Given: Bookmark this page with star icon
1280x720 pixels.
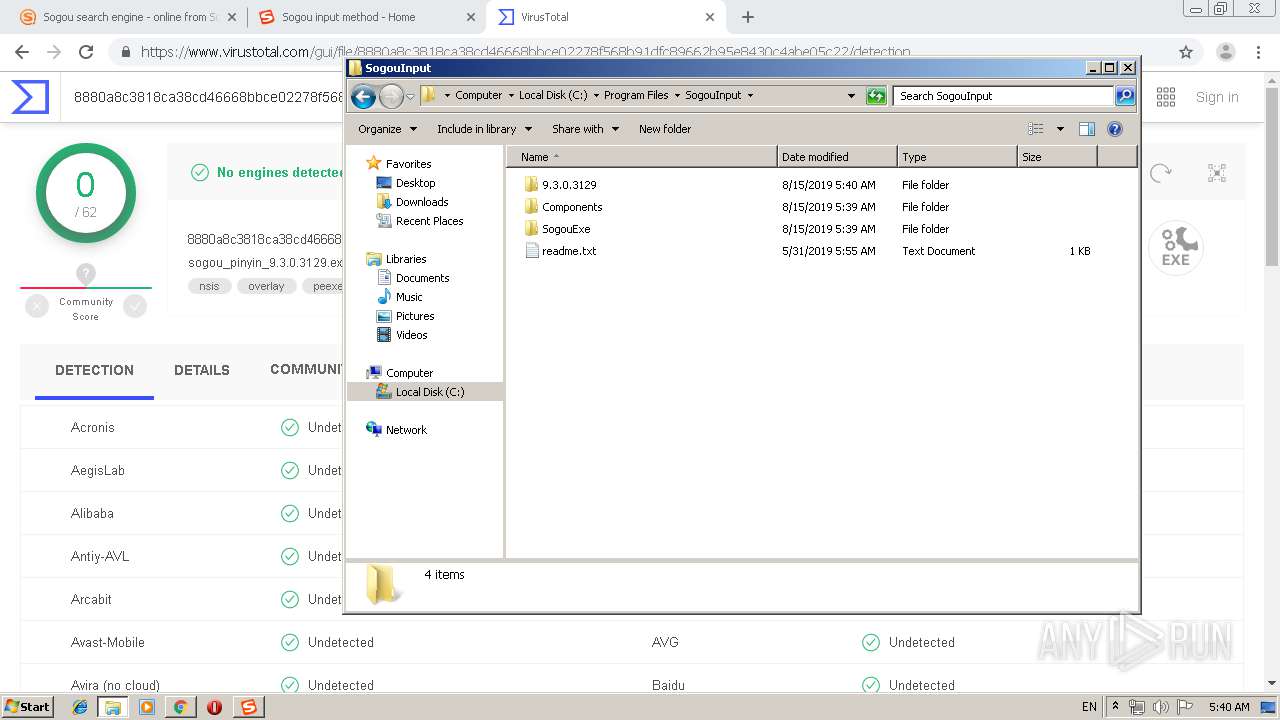Looking at the screenshot, I should pyautogui.click(x=1186, y=52).
